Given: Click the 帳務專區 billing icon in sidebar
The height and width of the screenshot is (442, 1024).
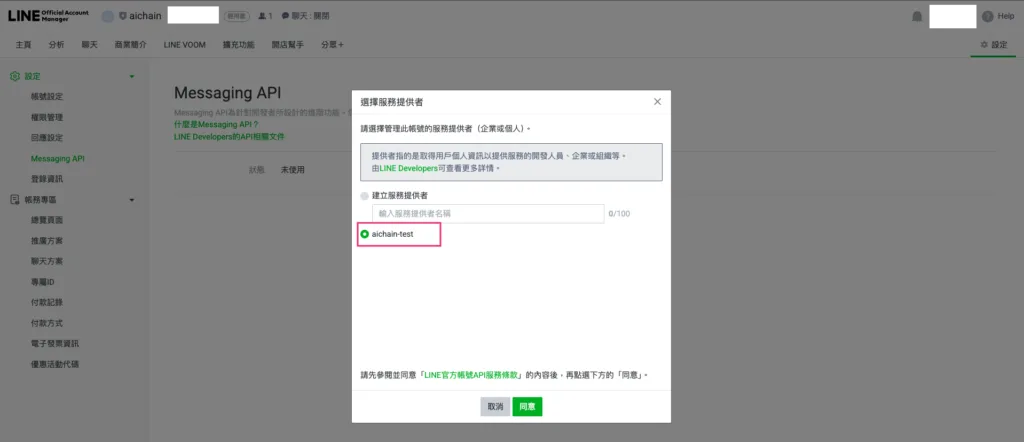Looking at the screenshot, I should click(15, 200).
